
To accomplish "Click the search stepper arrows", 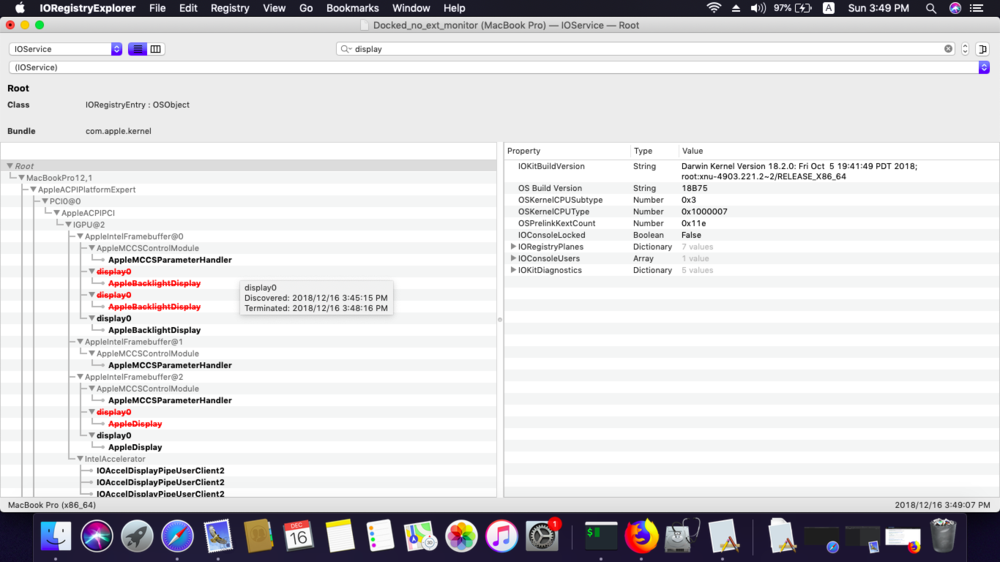I will pyautogui.click(x=965, y=49).
